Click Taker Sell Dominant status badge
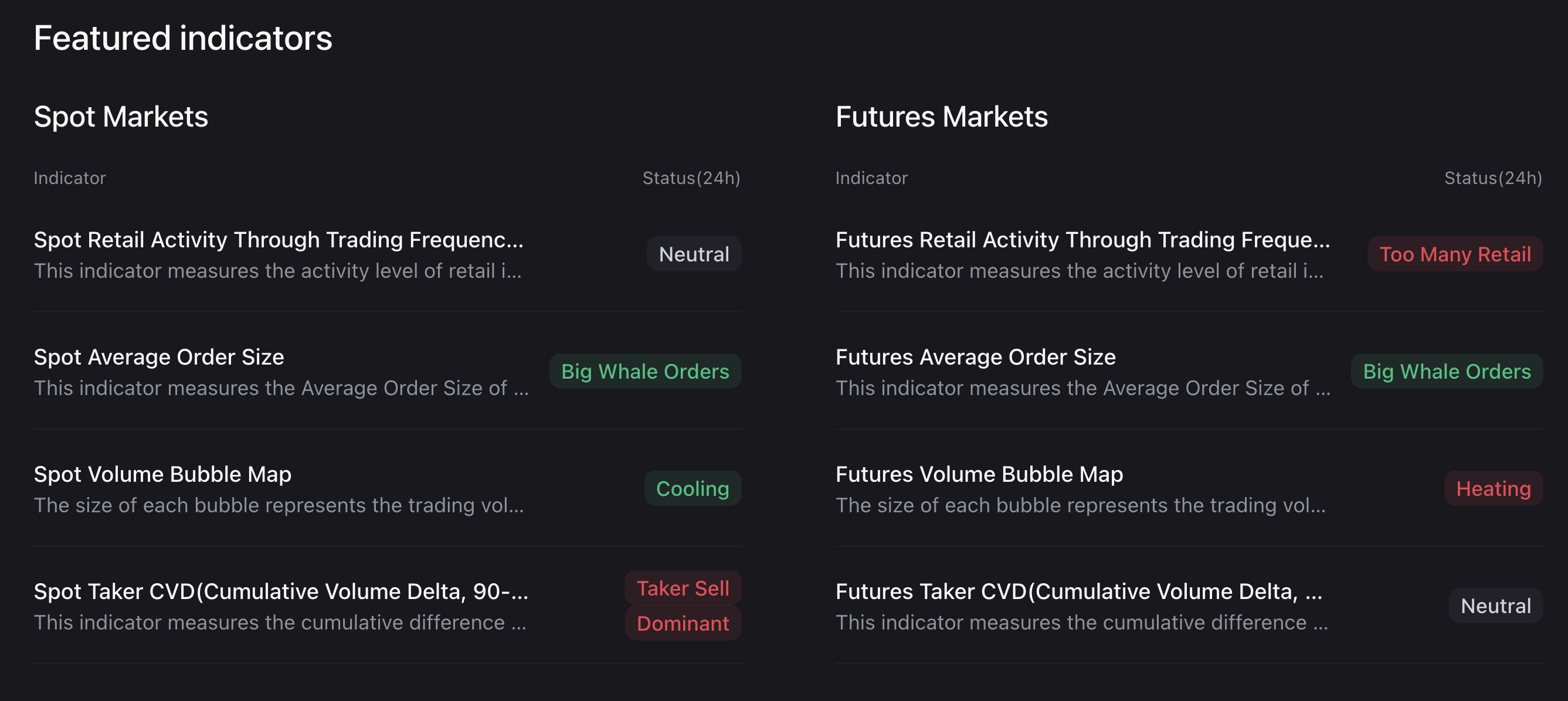The height and width of the screenshot is (701, 1568). 683,605
